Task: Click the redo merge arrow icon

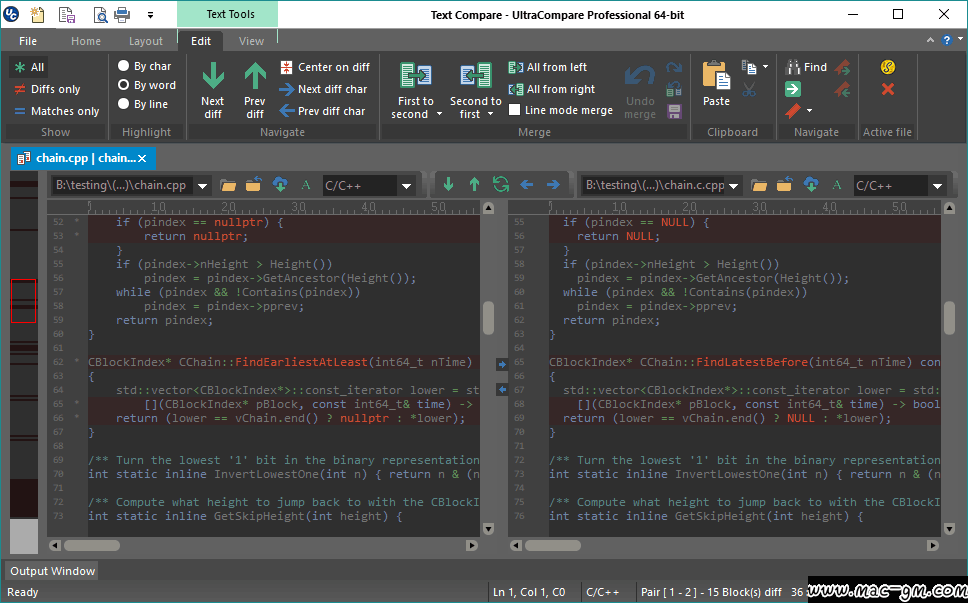Action: coord(674,67)
